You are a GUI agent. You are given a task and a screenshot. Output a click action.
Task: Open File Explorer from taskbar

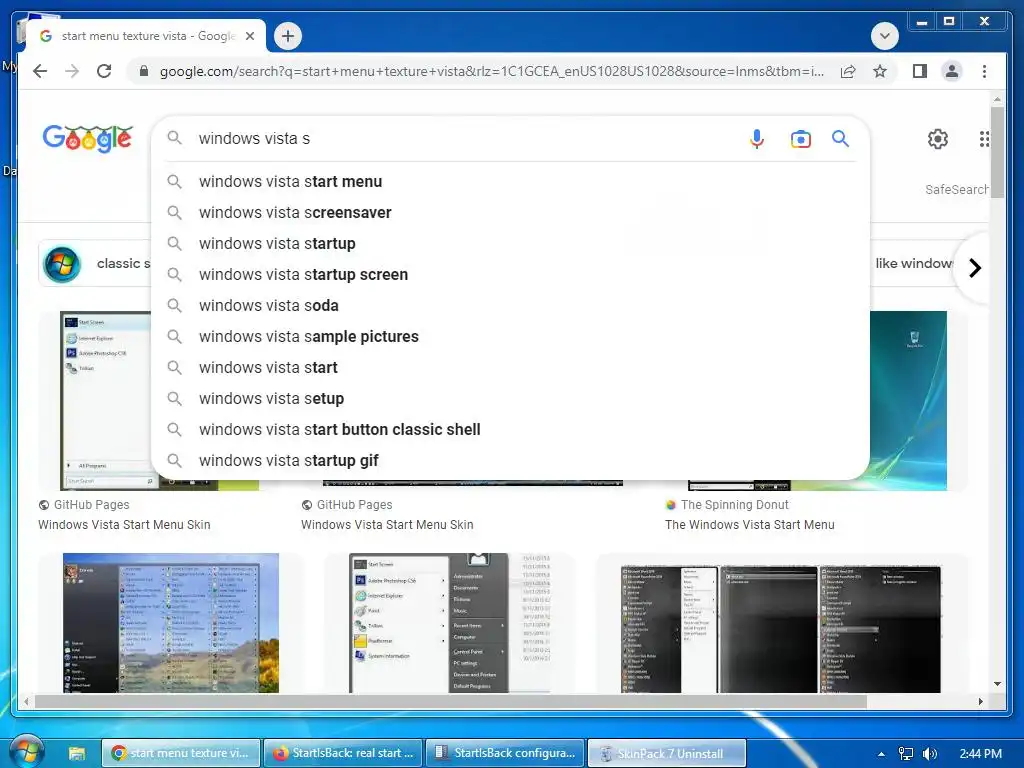click(77, 753)
